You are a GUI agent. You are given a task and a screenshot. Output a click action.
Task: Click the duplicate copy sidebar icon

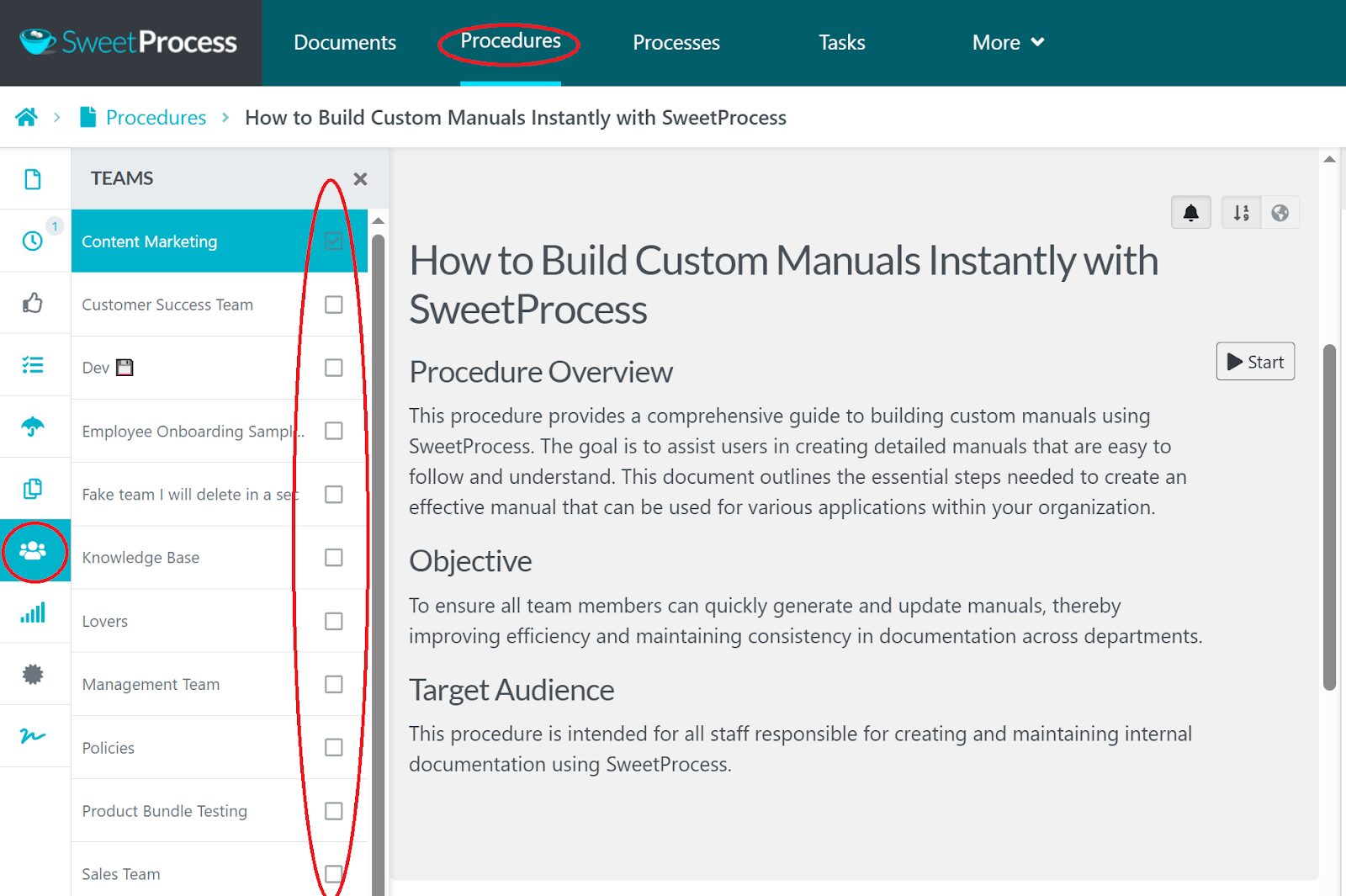point(33,489)
